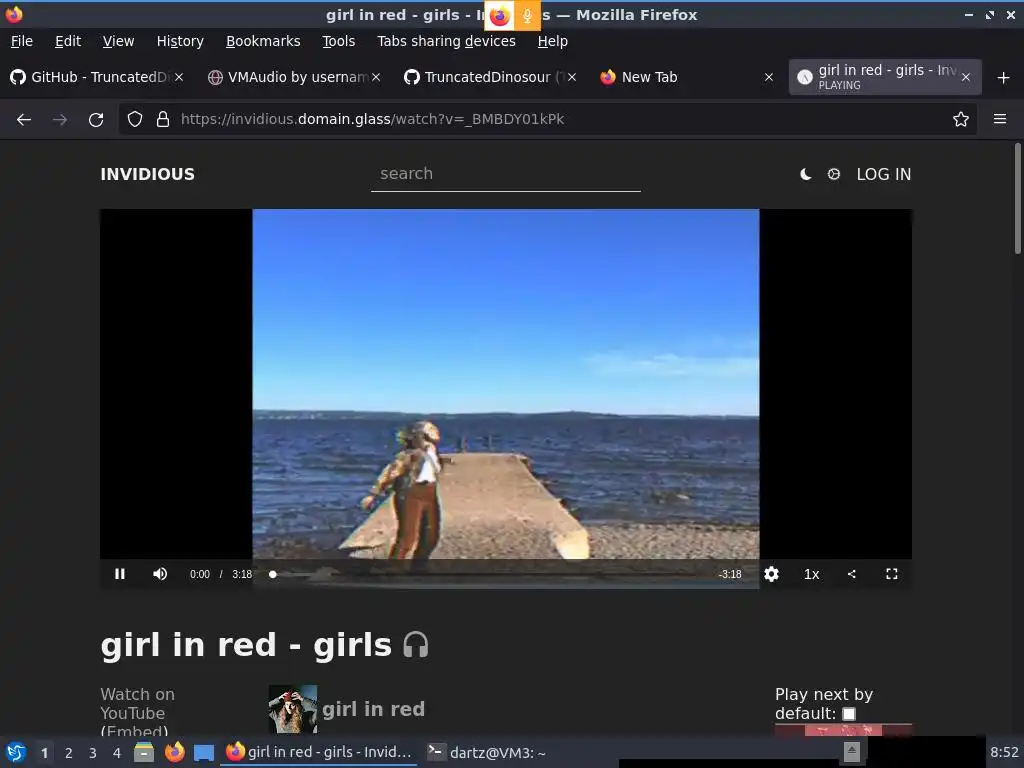Focus the Invidious search field
The width and height of the screenshot is (1024, 768).
click(x=505, y=174)
